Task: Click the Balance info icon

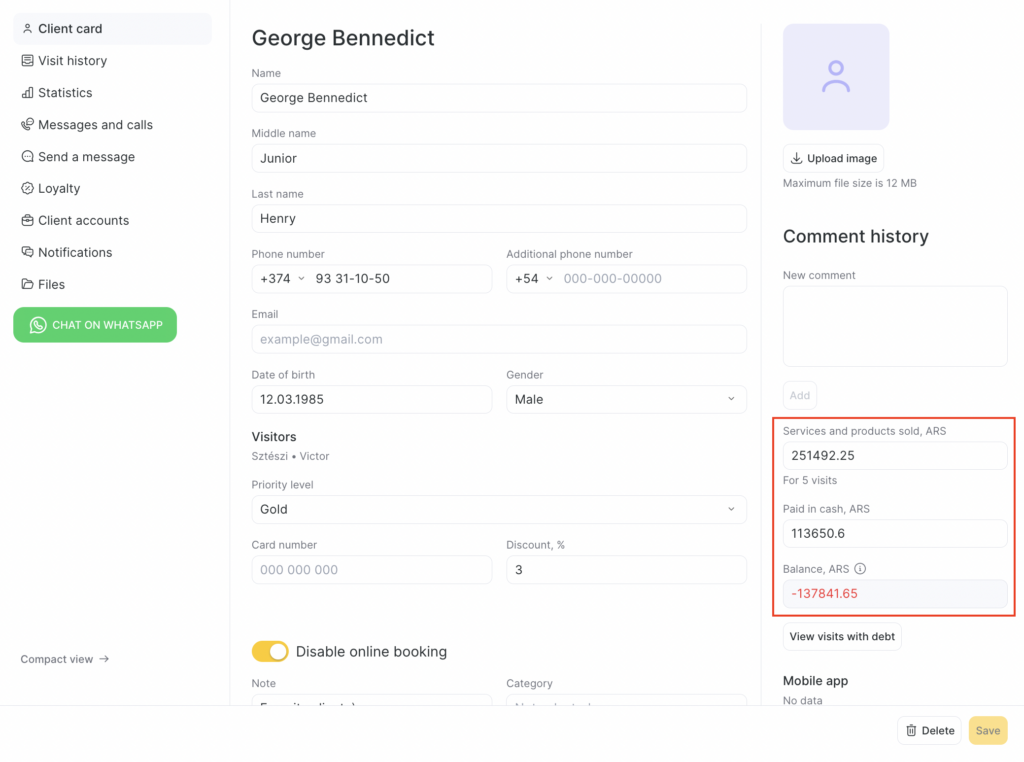Action: 860,569
